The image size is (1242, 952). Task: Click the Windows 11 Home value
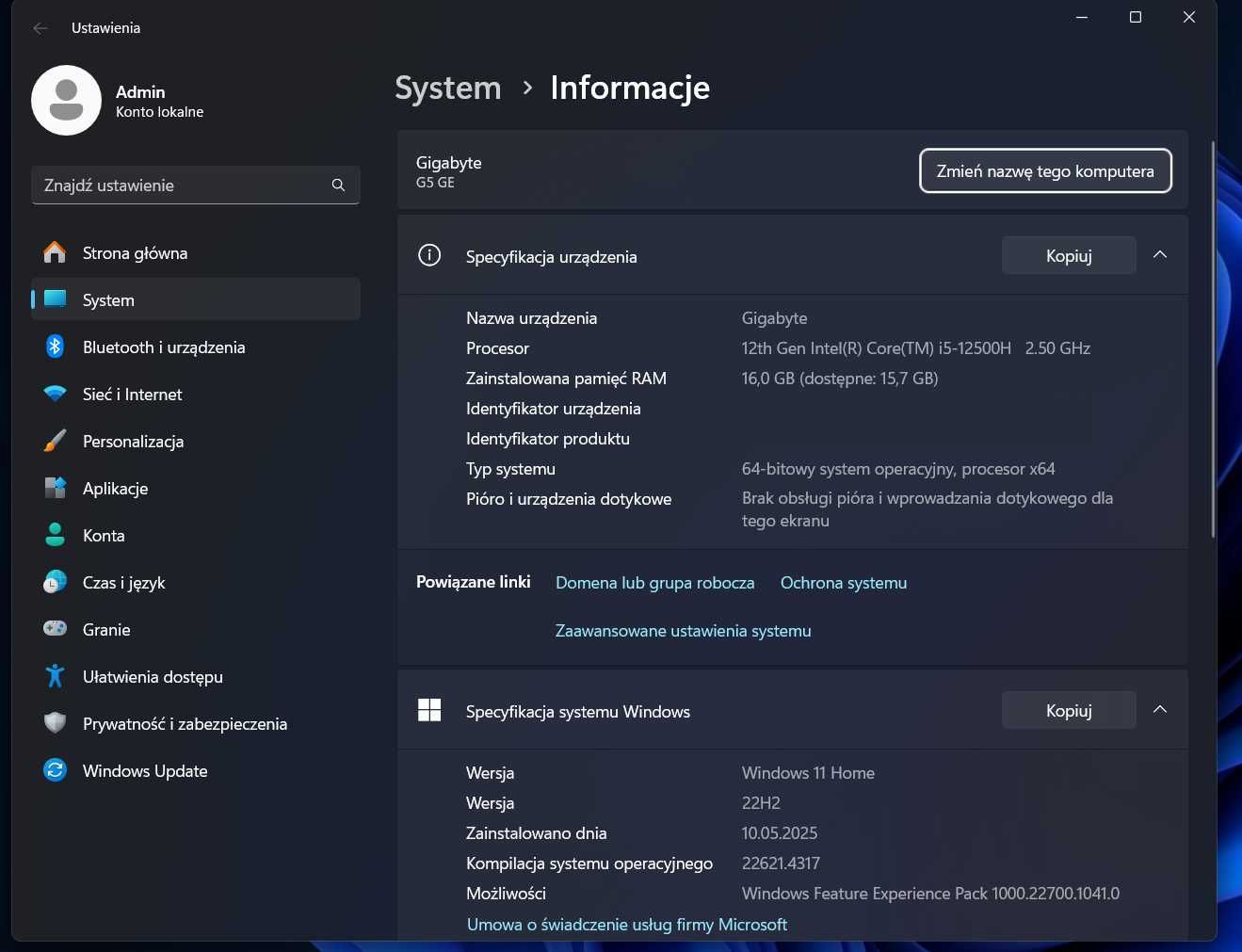click(x=808, y=773)
